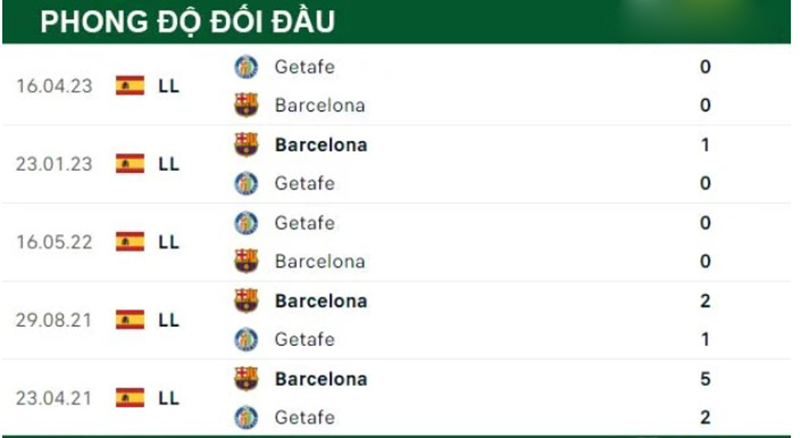This screenshot has width=800, height=438.
Task: Click Spain flag beside 16.04.23 date
Action: tap(130, 86)
